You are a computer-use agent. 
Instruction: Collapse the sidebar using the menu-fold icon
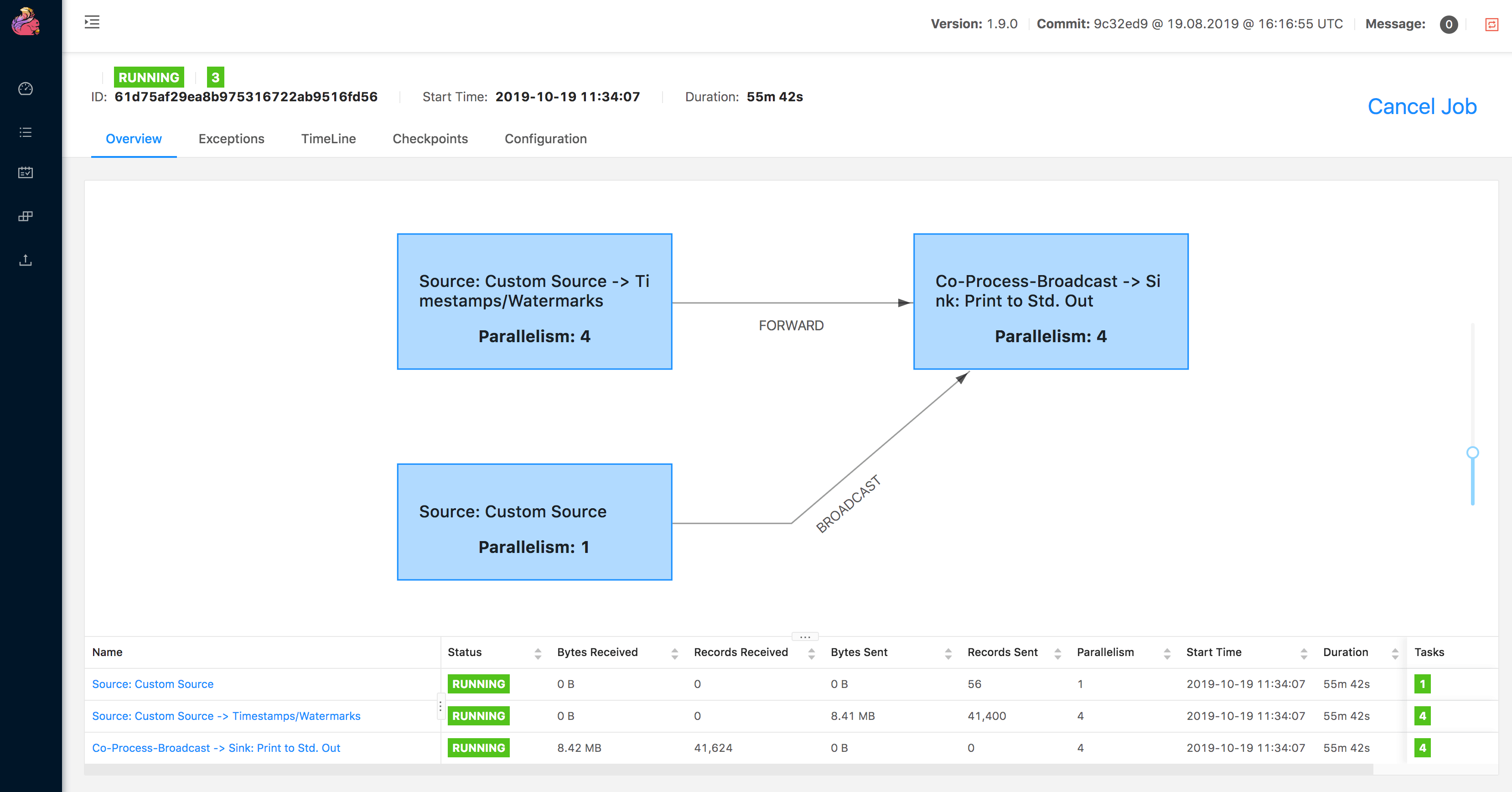(x=92, y=22)
